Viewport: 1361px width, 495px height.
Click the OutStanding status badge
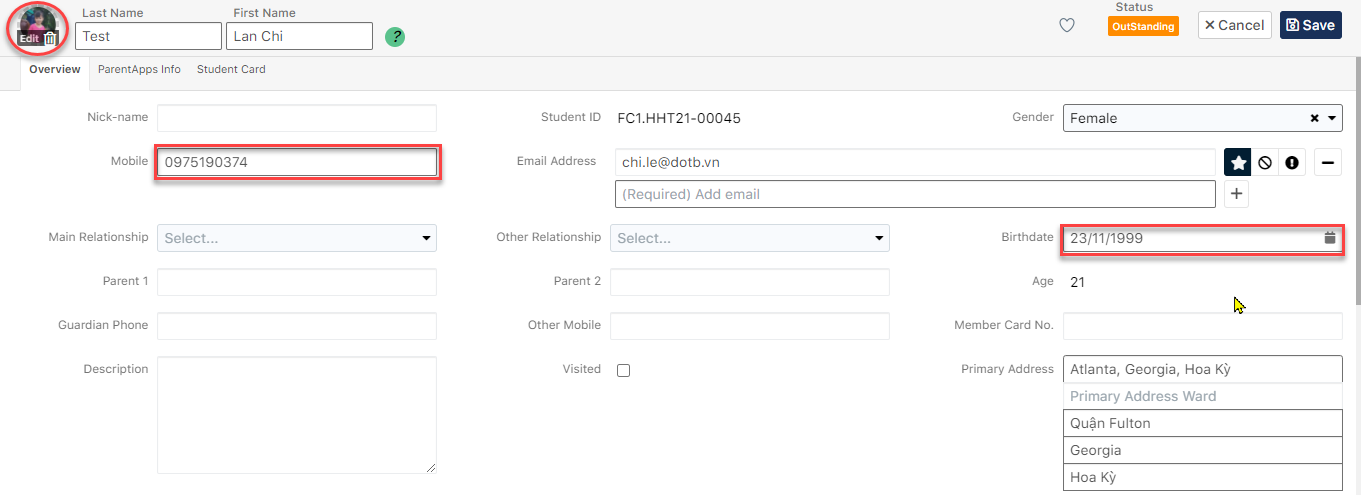tap(1143, 26)
